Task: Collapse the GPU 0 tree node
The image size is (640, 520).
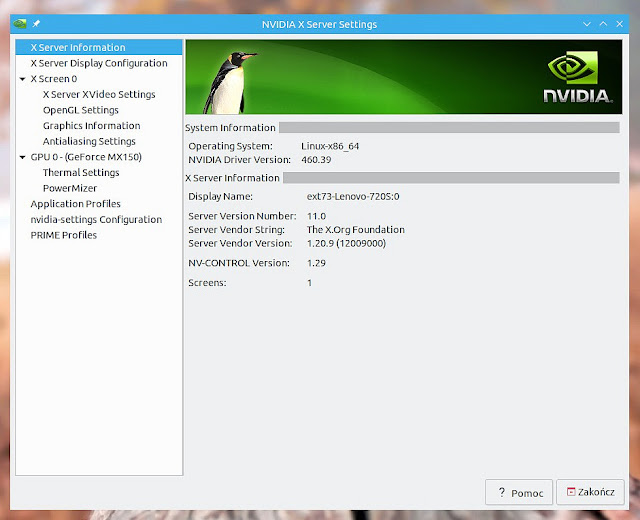Action: (x=22, y=157)
